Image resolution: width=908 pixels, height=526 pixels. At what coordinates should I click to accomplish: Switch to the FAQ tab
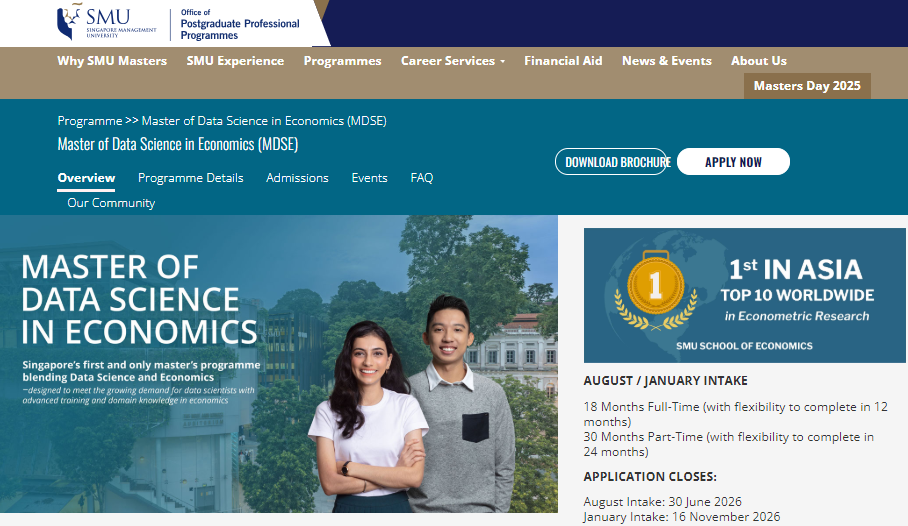422,178
